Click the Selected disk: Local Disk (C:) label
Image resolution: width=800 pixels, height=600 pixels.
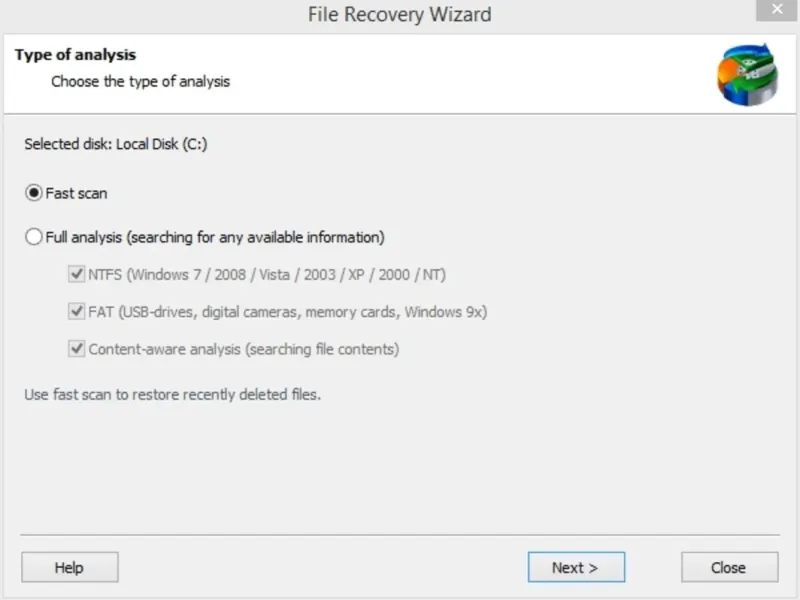pos(116,144)
